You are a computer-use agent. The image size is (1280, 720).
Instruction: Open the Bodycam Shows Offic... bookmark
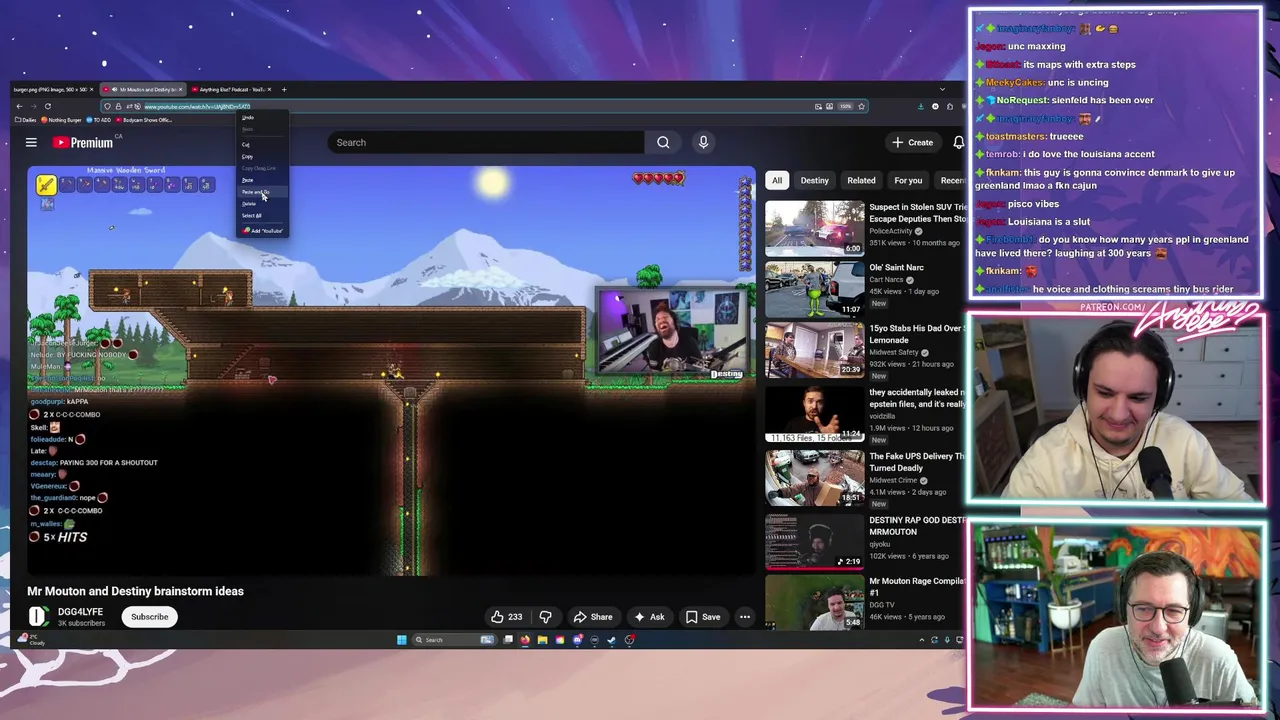[x=144, y=120]
